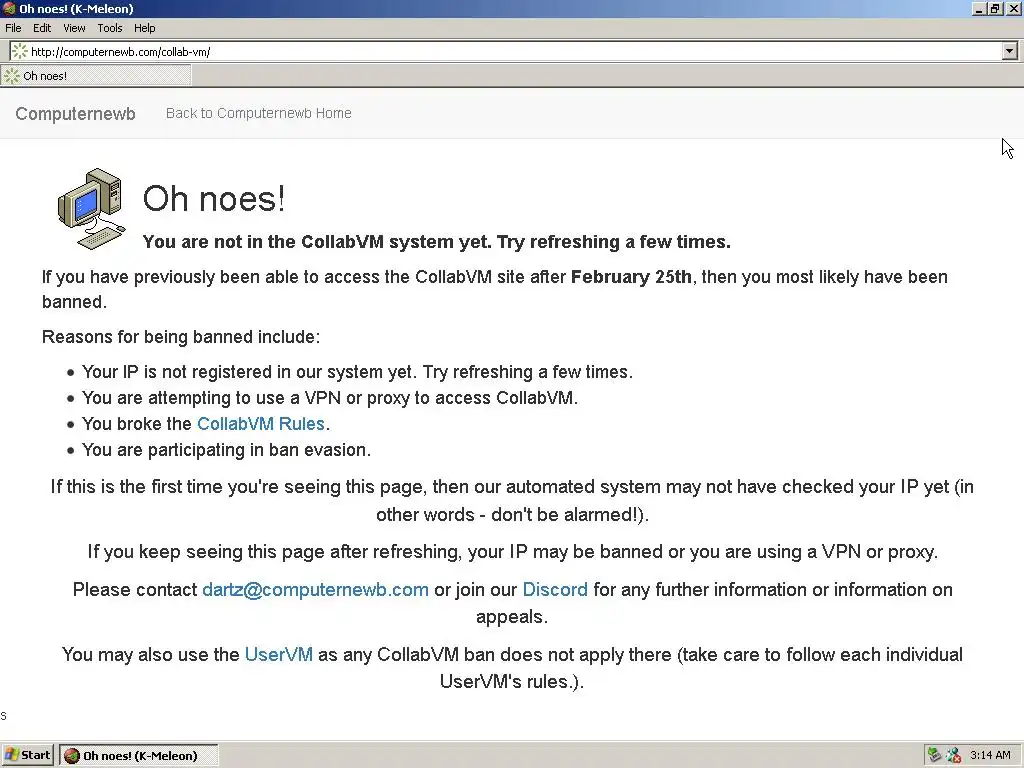Click 'You are participating in ban evasion.' bullet
This screenshot has height=768, width=1024.
[x=226, y=450]
